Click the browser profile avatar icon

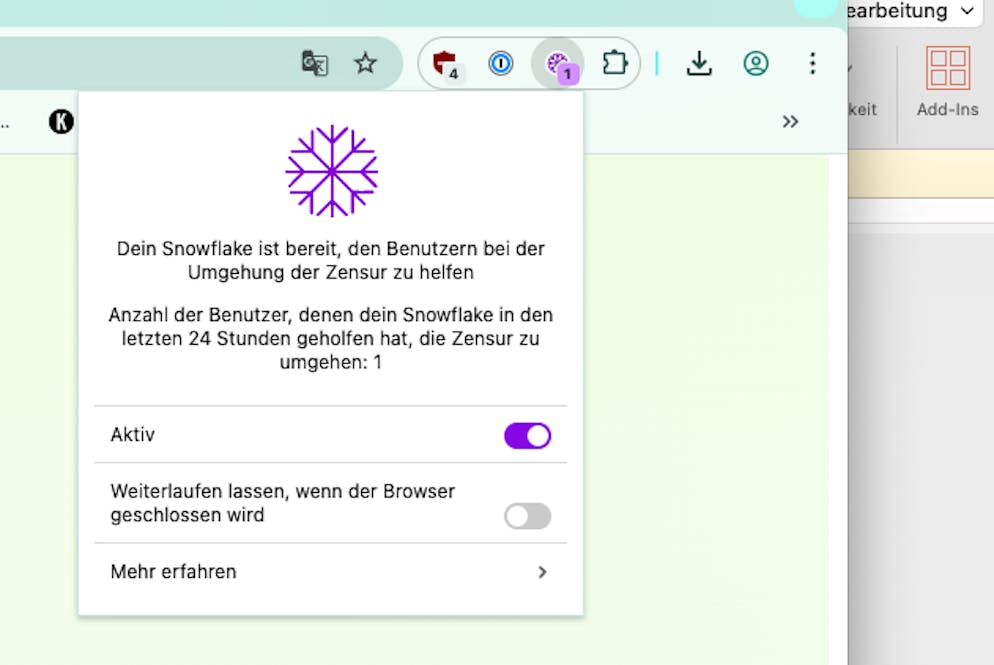click(x=755, y=63)
